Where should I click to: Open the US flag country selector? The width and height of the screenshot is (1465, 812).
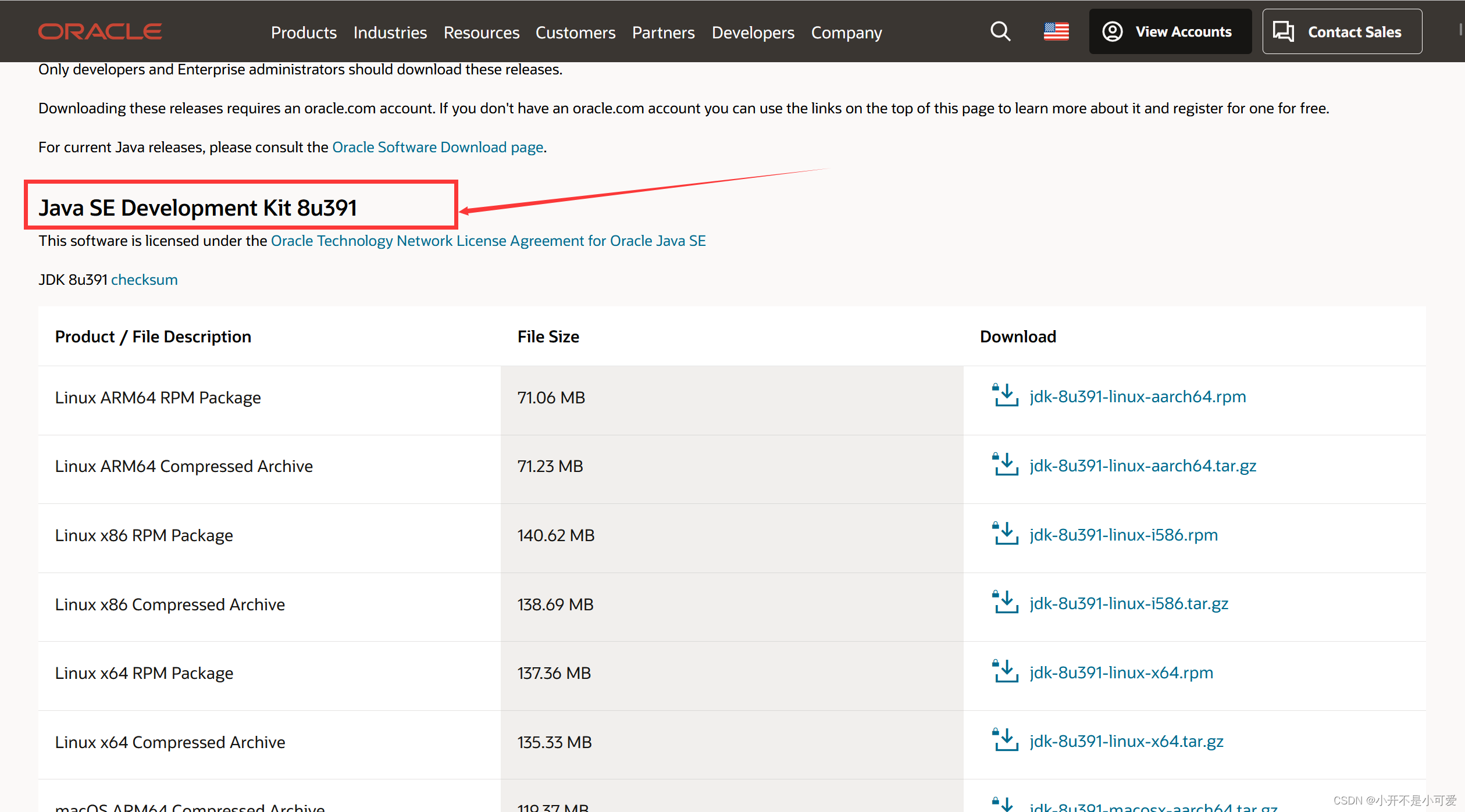tap(1056, 31)
